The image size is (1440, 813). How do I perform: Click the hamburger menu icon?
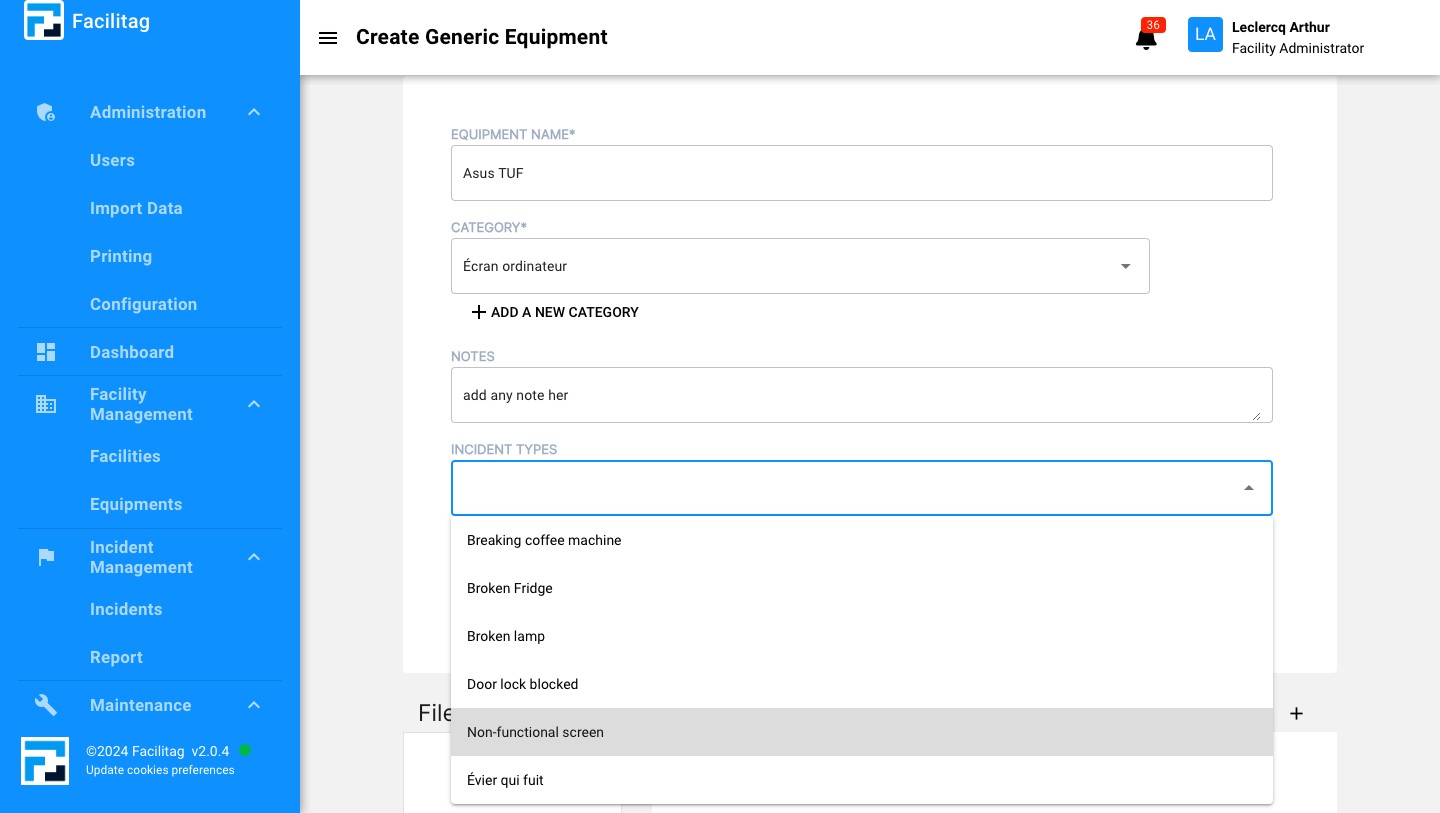coord(327,38)
